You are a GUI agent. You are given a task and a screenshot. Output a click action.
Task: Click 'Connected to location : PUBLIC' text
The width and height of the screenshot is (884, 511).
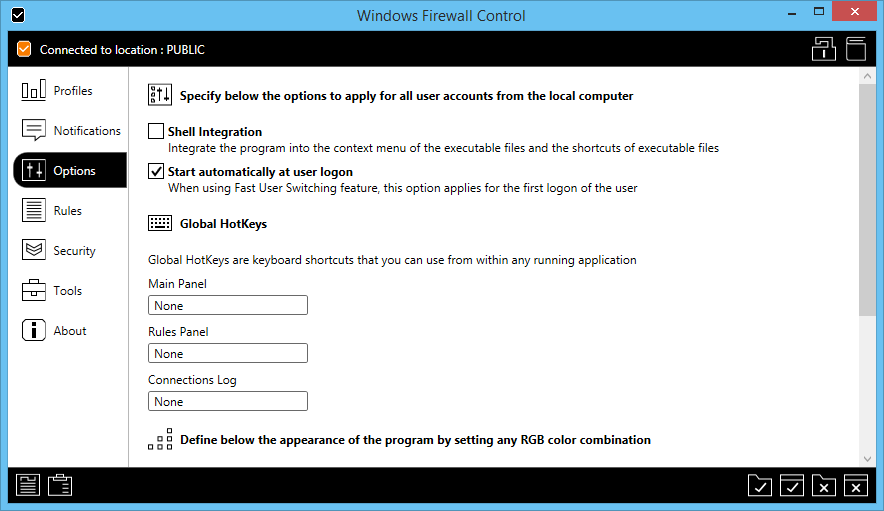click(122, 50)
